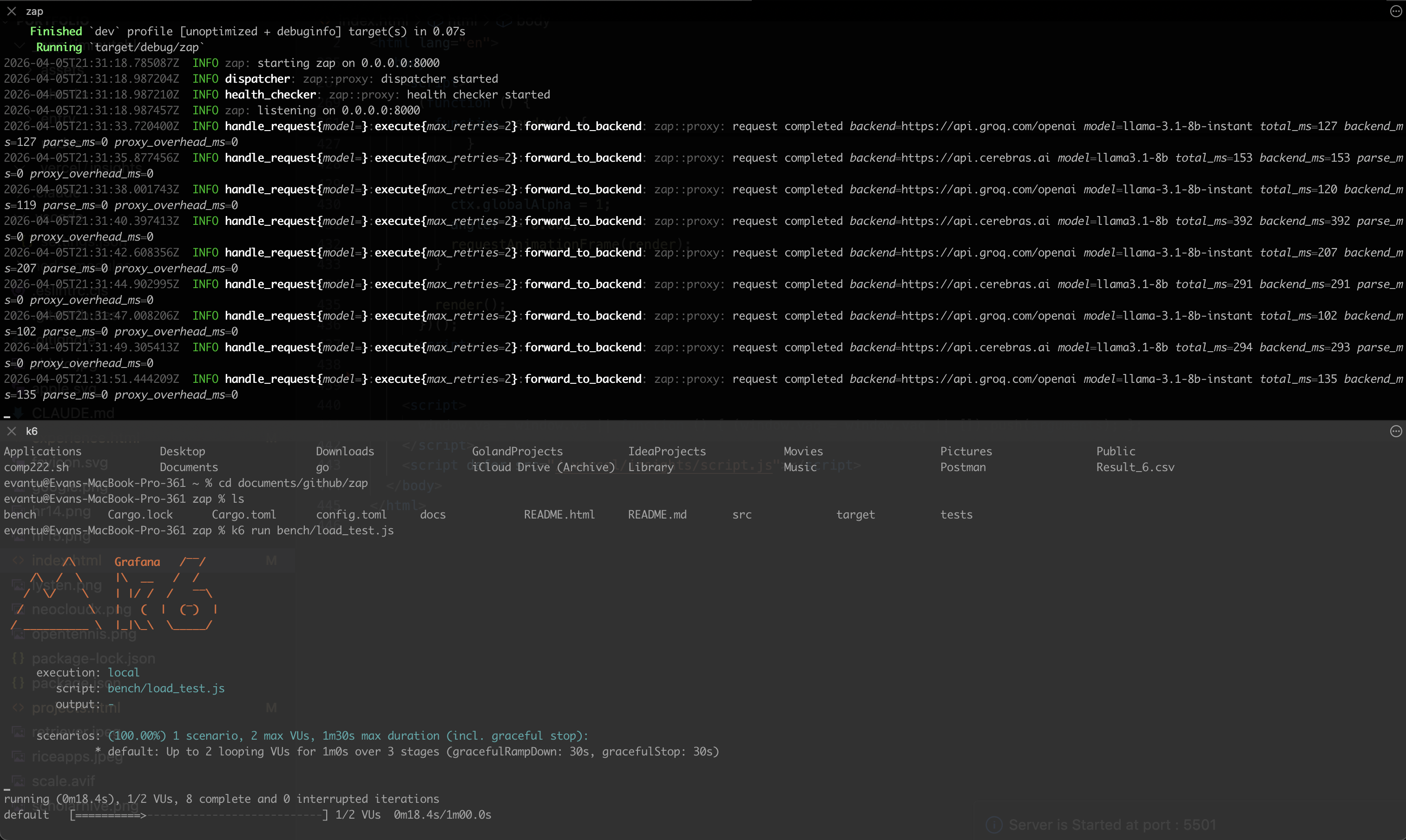The image size is (1406, 840).
Task: Click the k6 default scenario progress bar
Action: [198, 815]
